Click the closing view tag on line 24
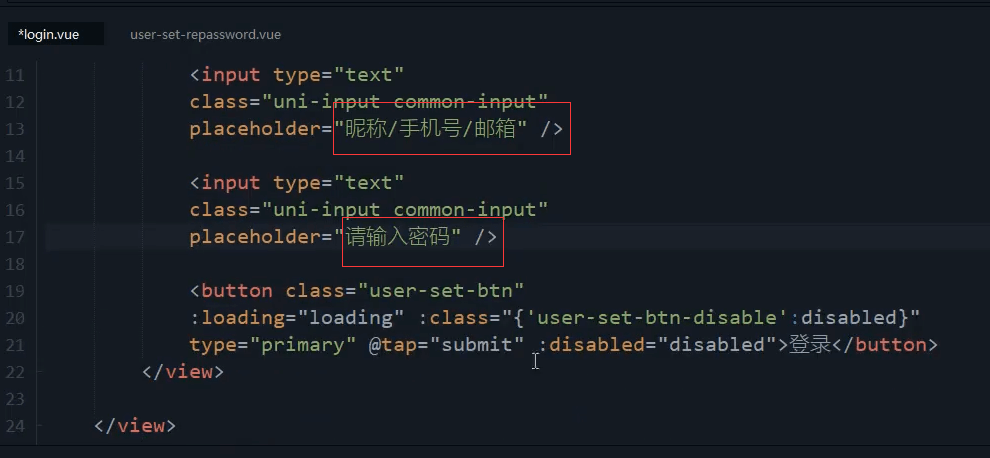990x458 pixels. 135,426
